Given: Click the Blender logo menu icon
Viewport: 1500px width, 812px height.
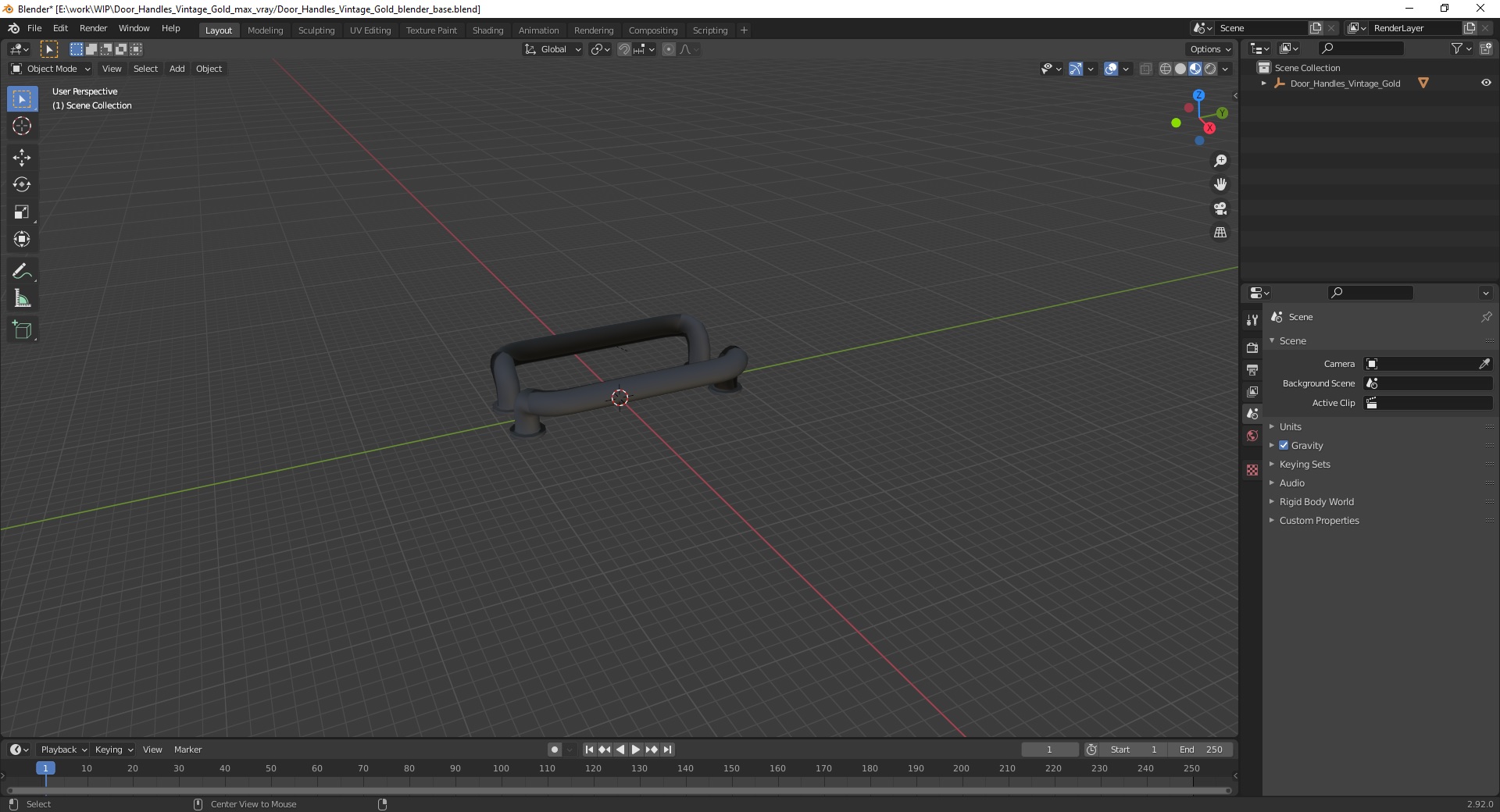Looking at the screenshot, I should tap(13, 28).
